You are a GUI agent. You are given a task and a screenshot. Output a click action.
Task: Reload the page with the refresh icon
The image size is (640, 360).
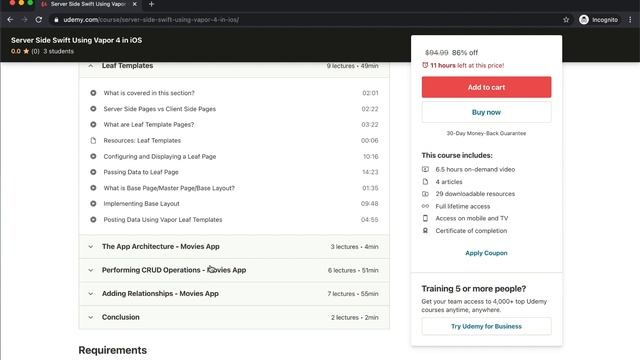tap(39, 20)
